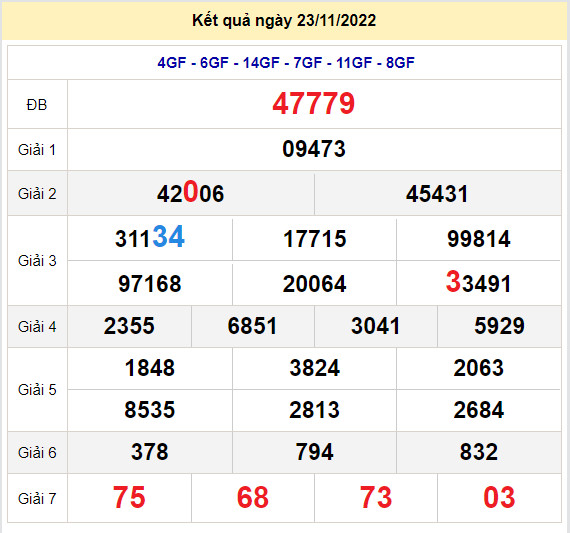
Task: Select the Giải 5 number 2684
Action: (x=478, y=410)
